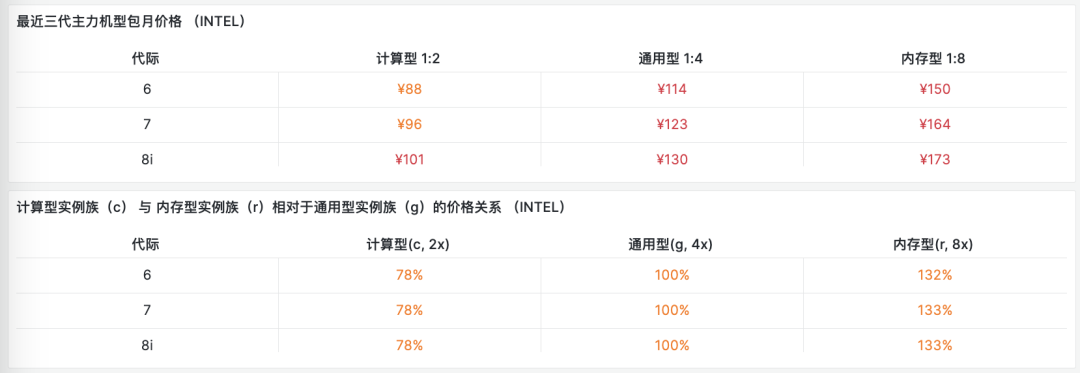Select the ¥164 memory price cell
Image resolution: width=1080 pixels, height=373 pixels.
(935, 125)
